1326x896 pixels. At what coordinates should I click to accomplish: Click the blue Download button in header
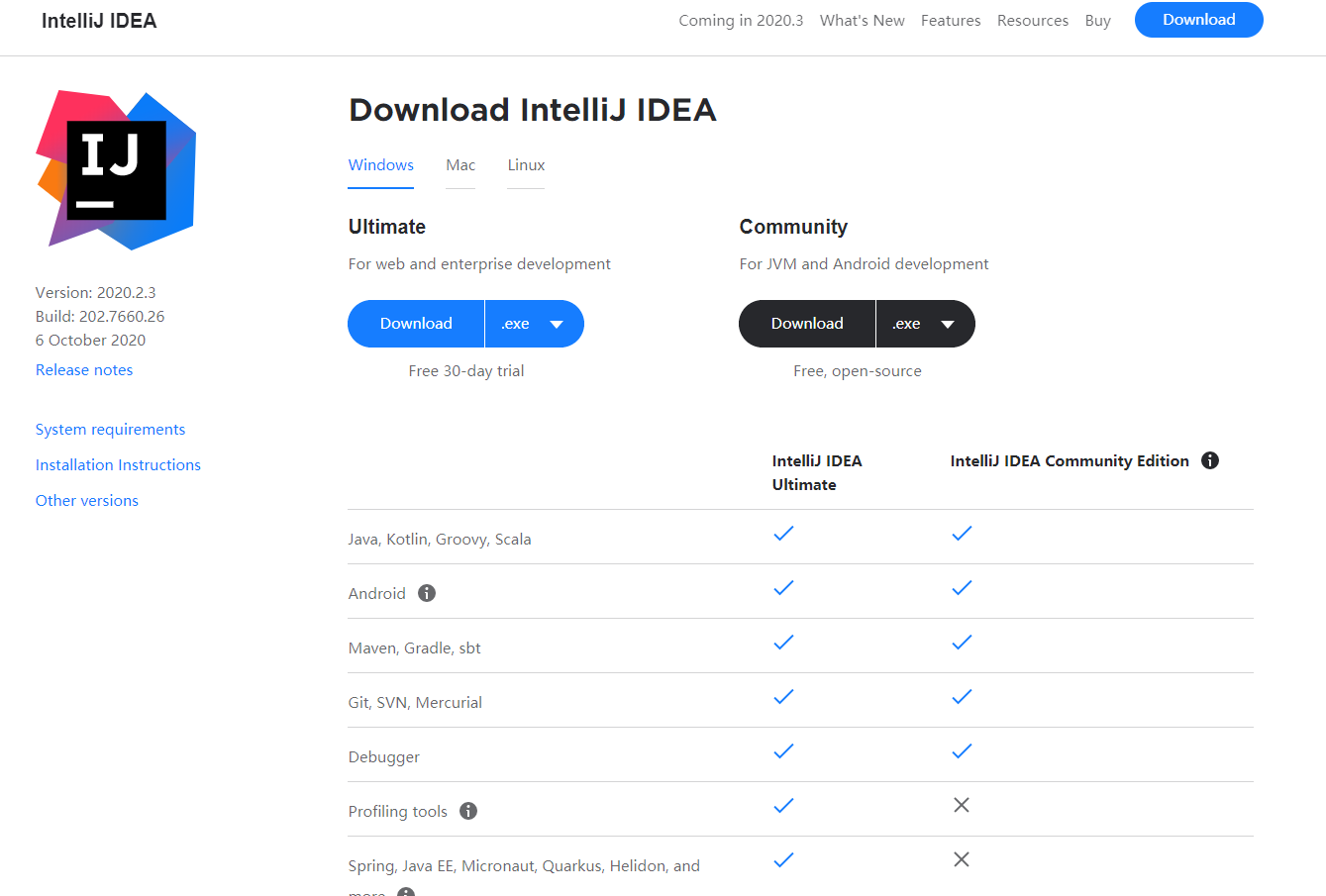1199,20
